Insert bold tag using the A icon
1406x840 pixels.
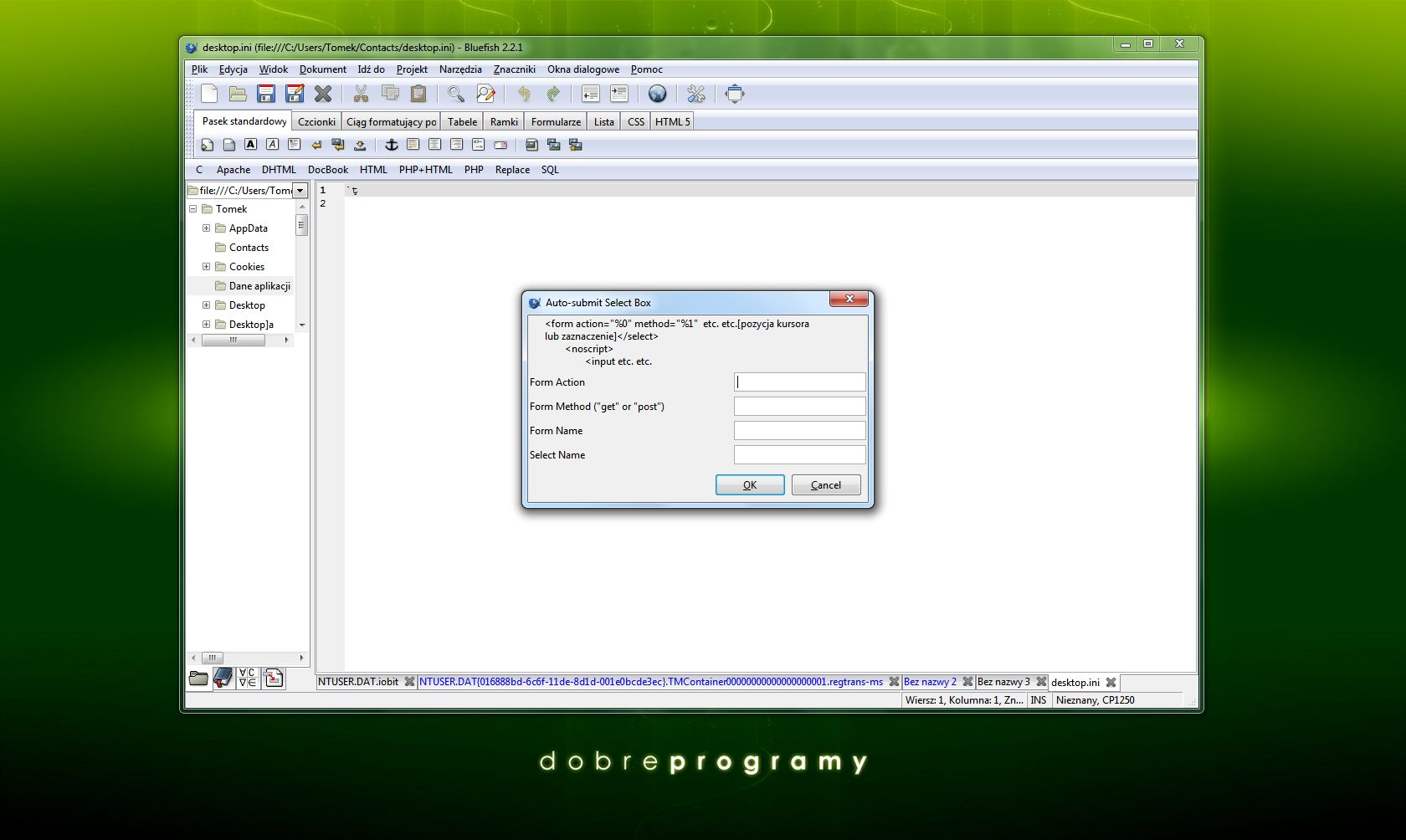[x=250, y=145]
